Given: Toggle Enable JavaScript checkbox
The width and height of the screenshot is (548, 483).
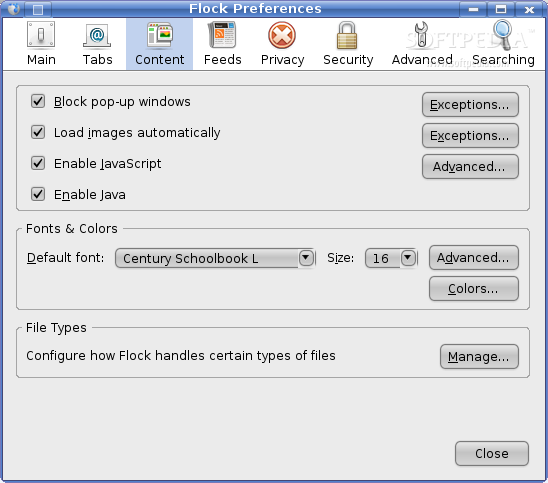Looking at the screenshot, I should (x=38, y=163).
